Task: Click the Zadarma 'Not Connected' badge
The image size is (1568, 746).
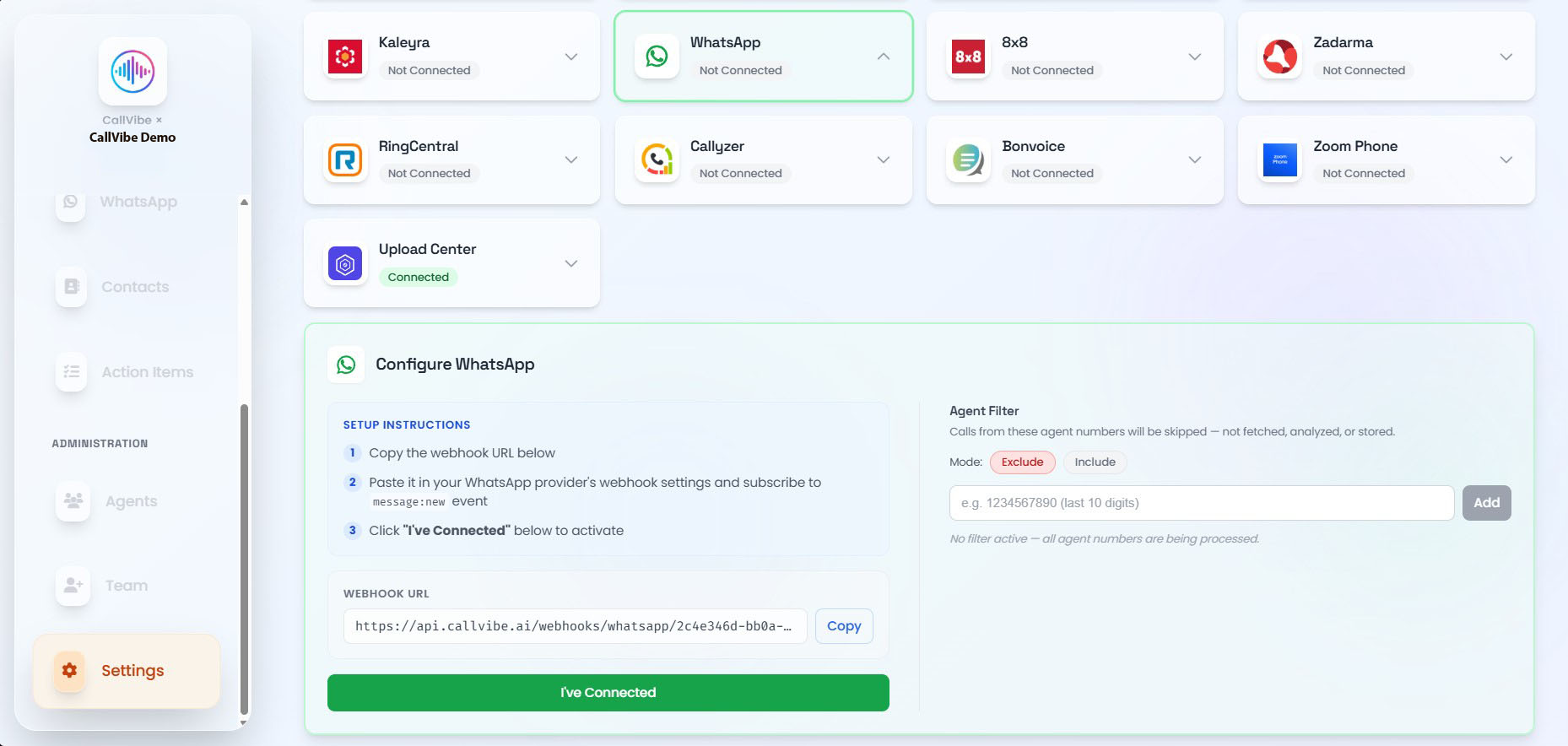Action: (1364, 71)
